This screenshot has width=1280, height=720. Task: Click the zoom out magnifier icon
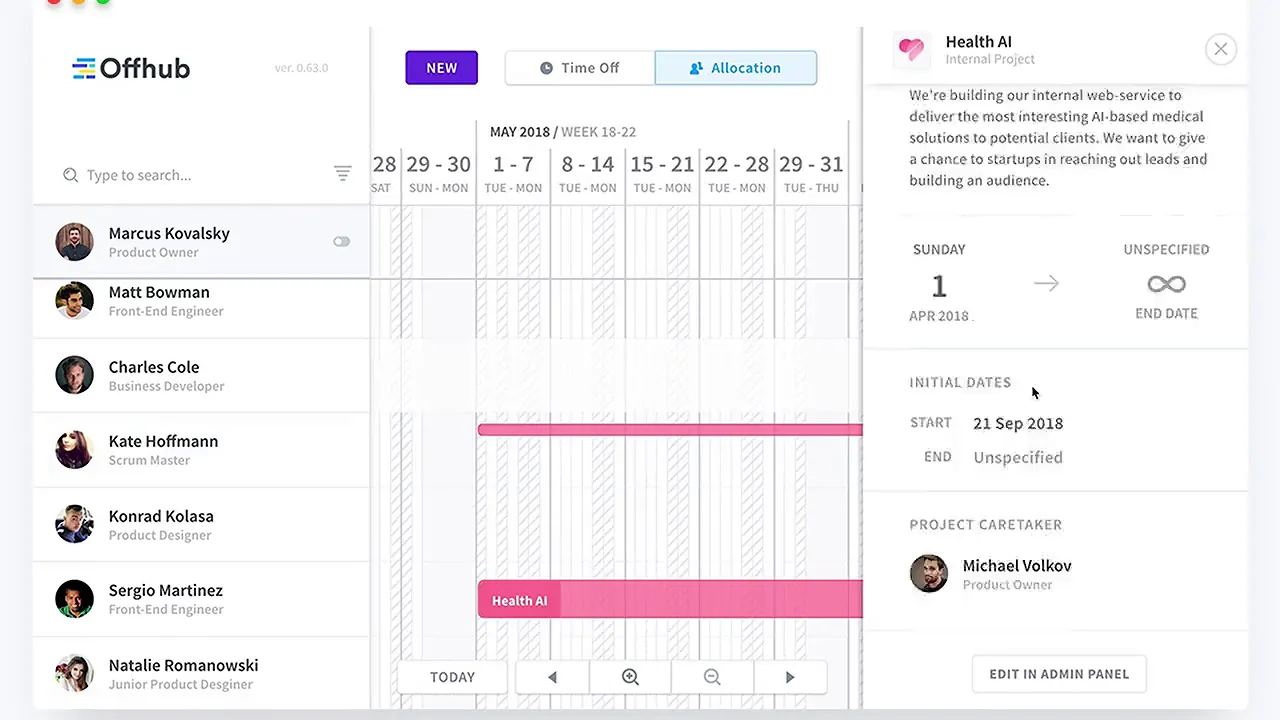pos(712,677)
